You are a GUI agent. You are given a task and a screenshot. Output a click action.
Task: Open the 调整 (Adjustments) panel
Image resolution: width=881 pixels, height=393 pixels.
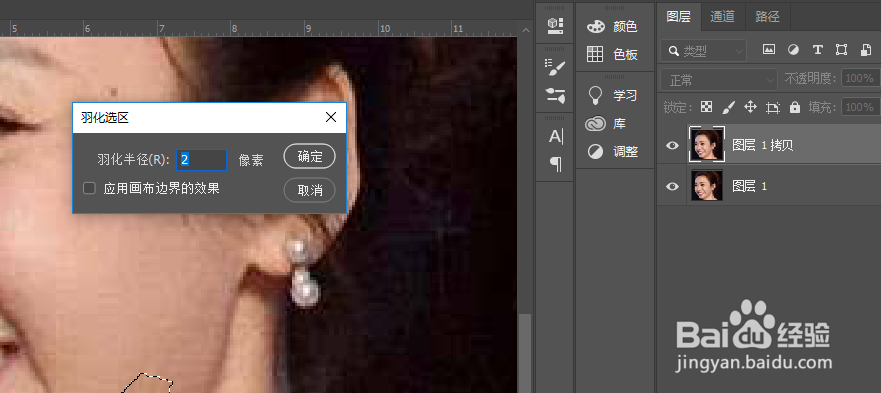[612, 151]
